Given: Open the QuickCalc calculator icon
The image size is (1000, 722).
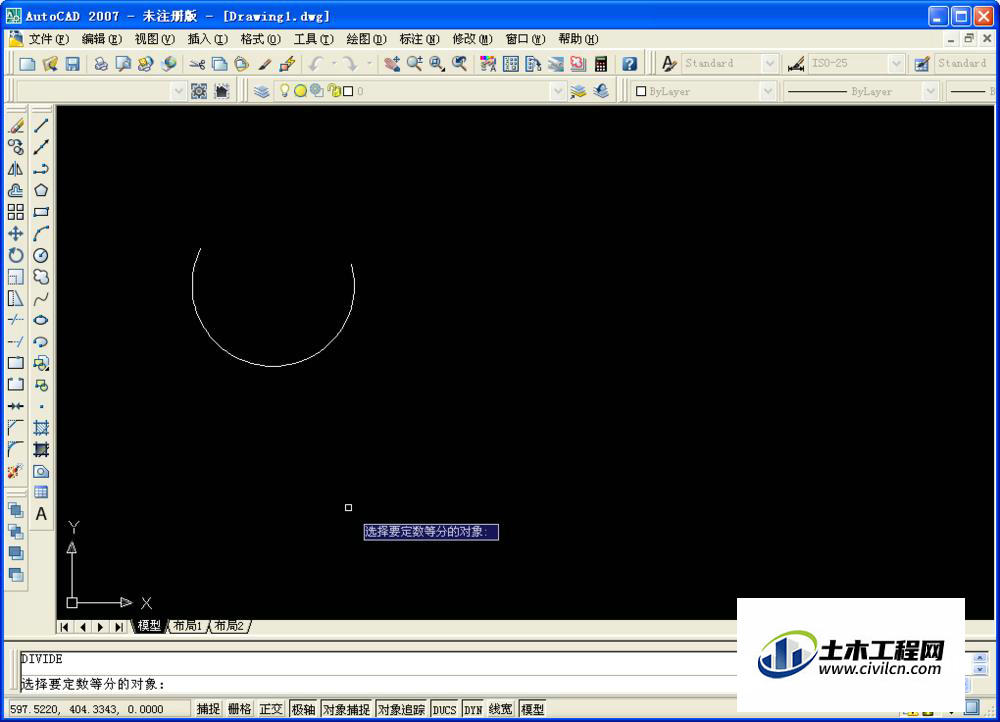Looking at the screenshot, I should (x=601, y=63).
